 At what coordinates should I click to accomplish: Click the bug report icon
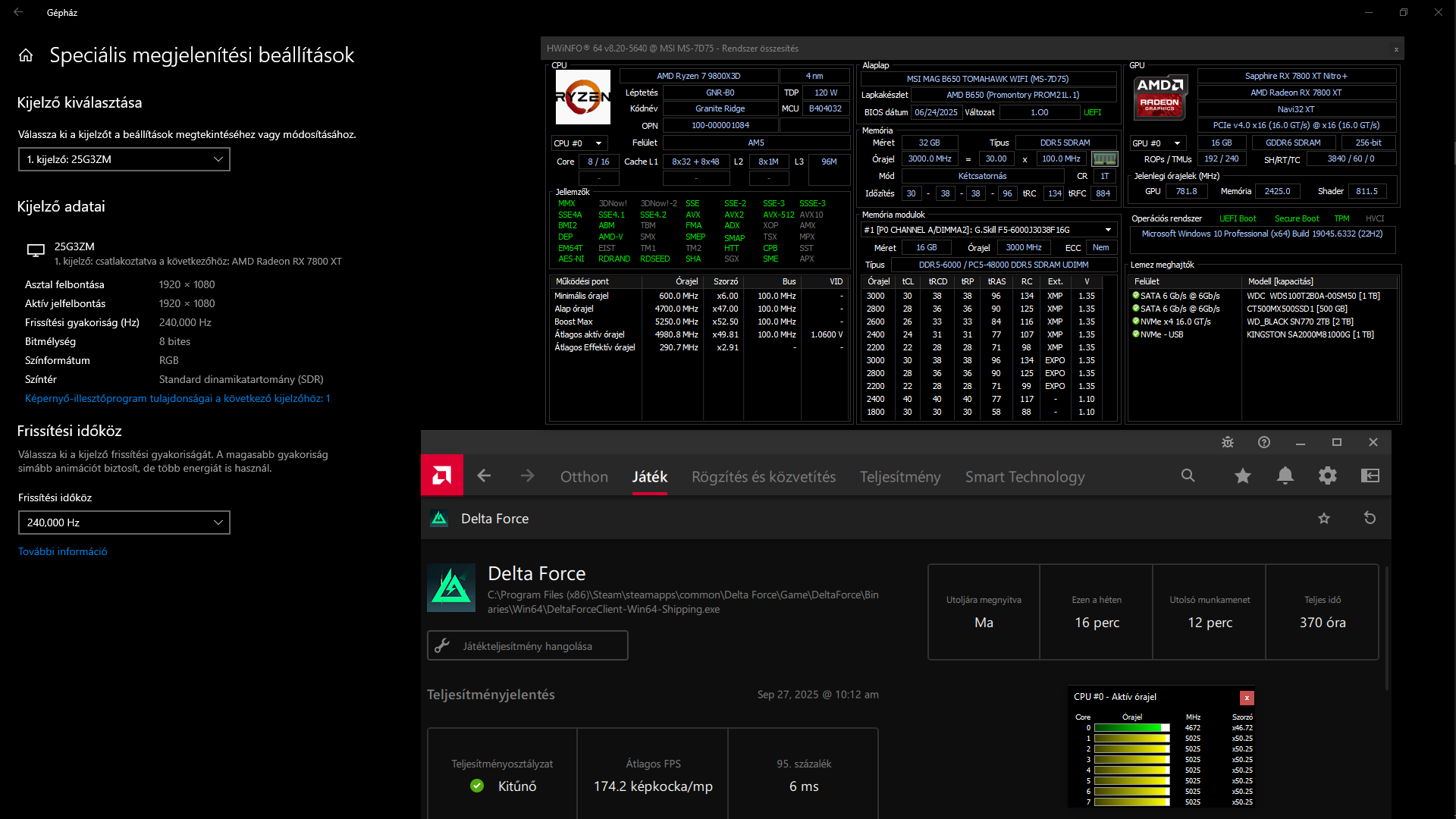(x=1228, y=442)
